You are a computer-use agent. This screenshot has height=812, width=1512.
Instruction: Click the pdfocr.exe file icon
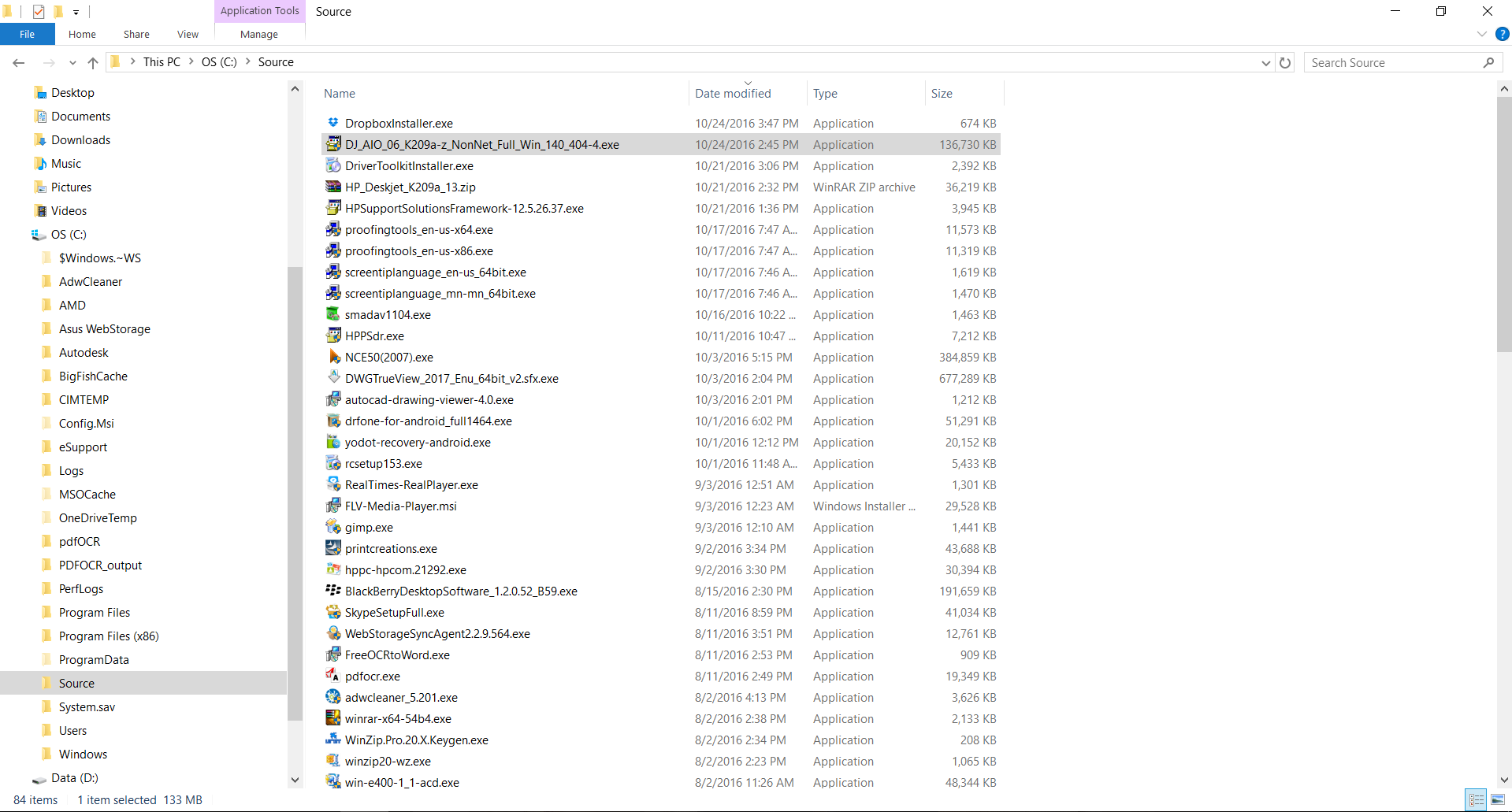click(333, 676)
